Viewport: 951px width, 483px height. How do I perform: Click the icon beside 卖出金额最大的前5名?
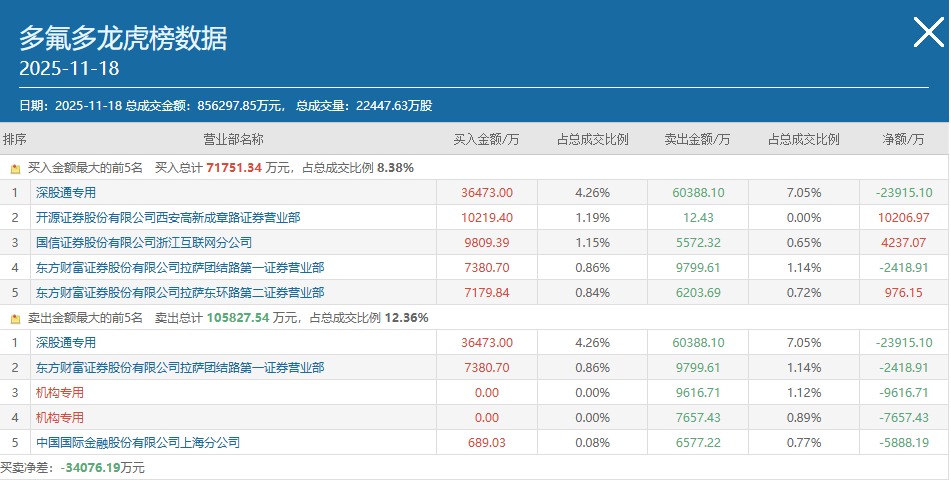tap(16, 319)
